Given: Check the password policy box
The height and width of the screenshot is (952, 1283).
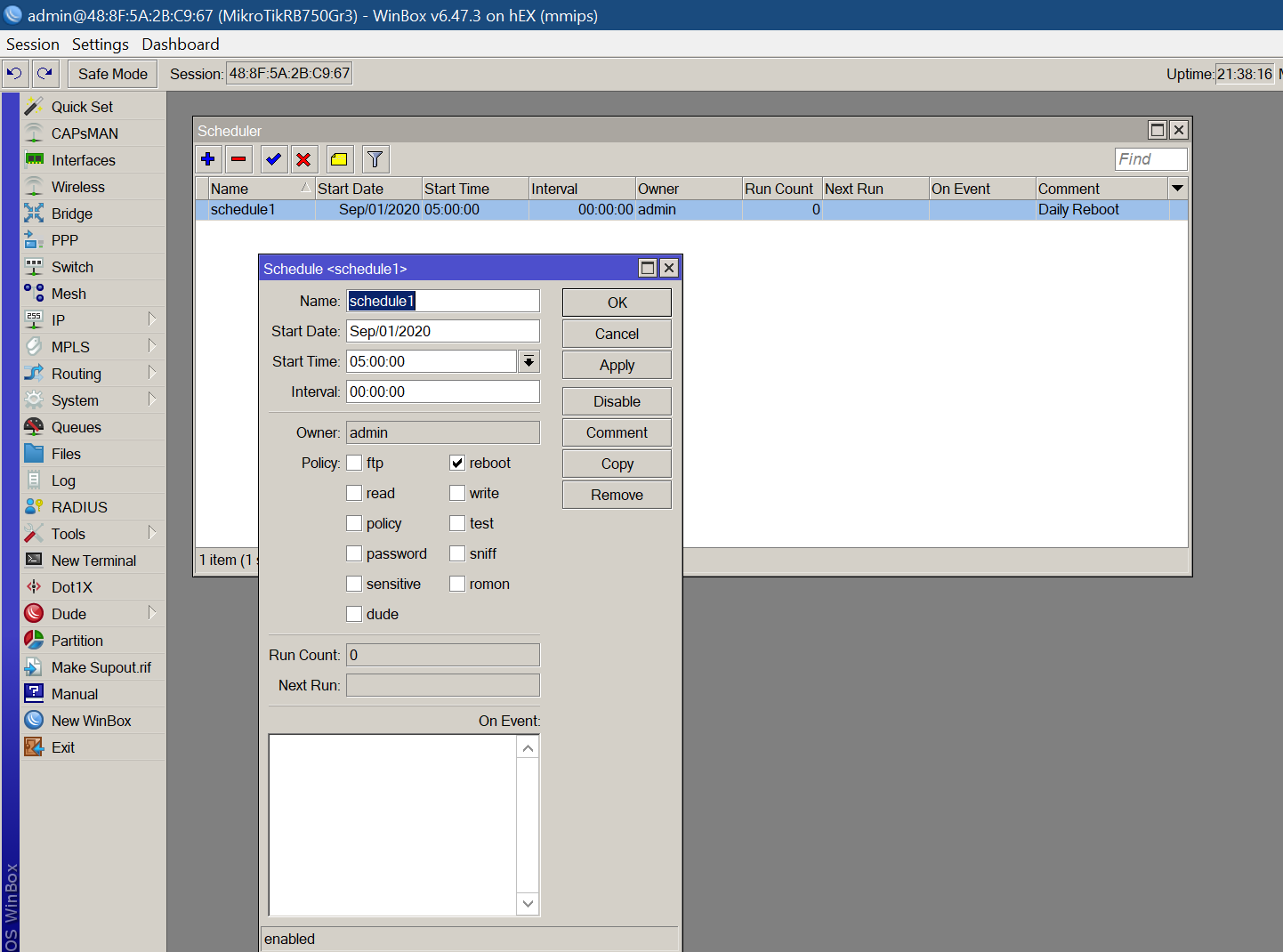Looking at the screenshot, I should pos(354,553).
